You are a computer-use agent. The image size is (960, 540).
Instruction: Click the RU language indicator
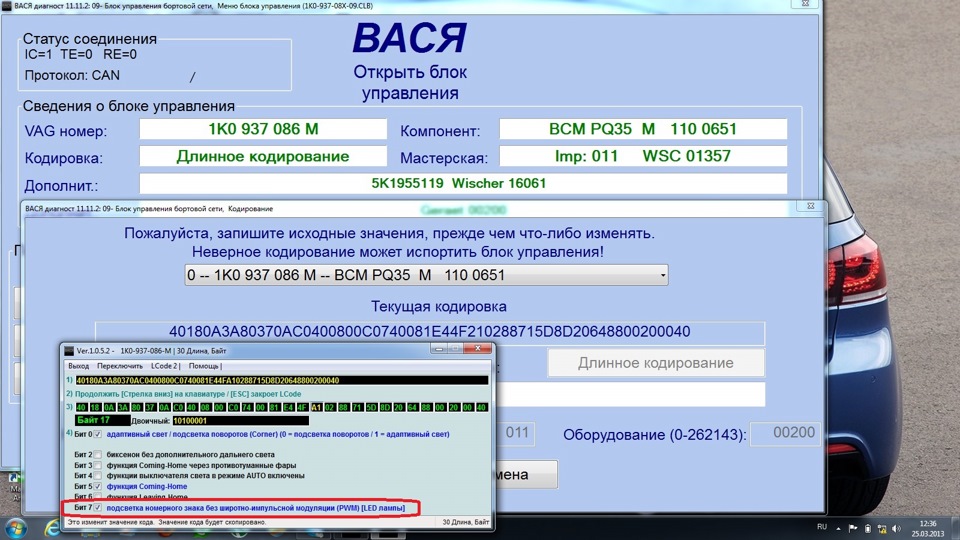[x=822, y=527]
